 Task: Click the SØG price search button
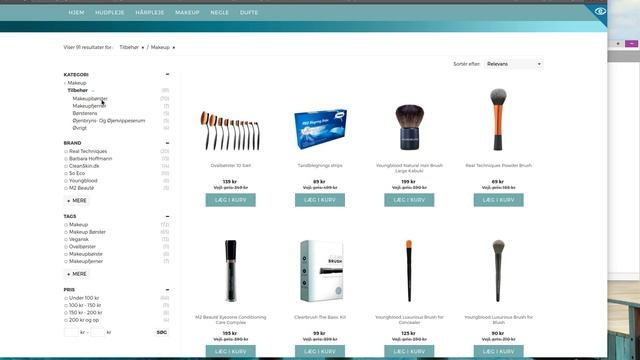point(162,333)
